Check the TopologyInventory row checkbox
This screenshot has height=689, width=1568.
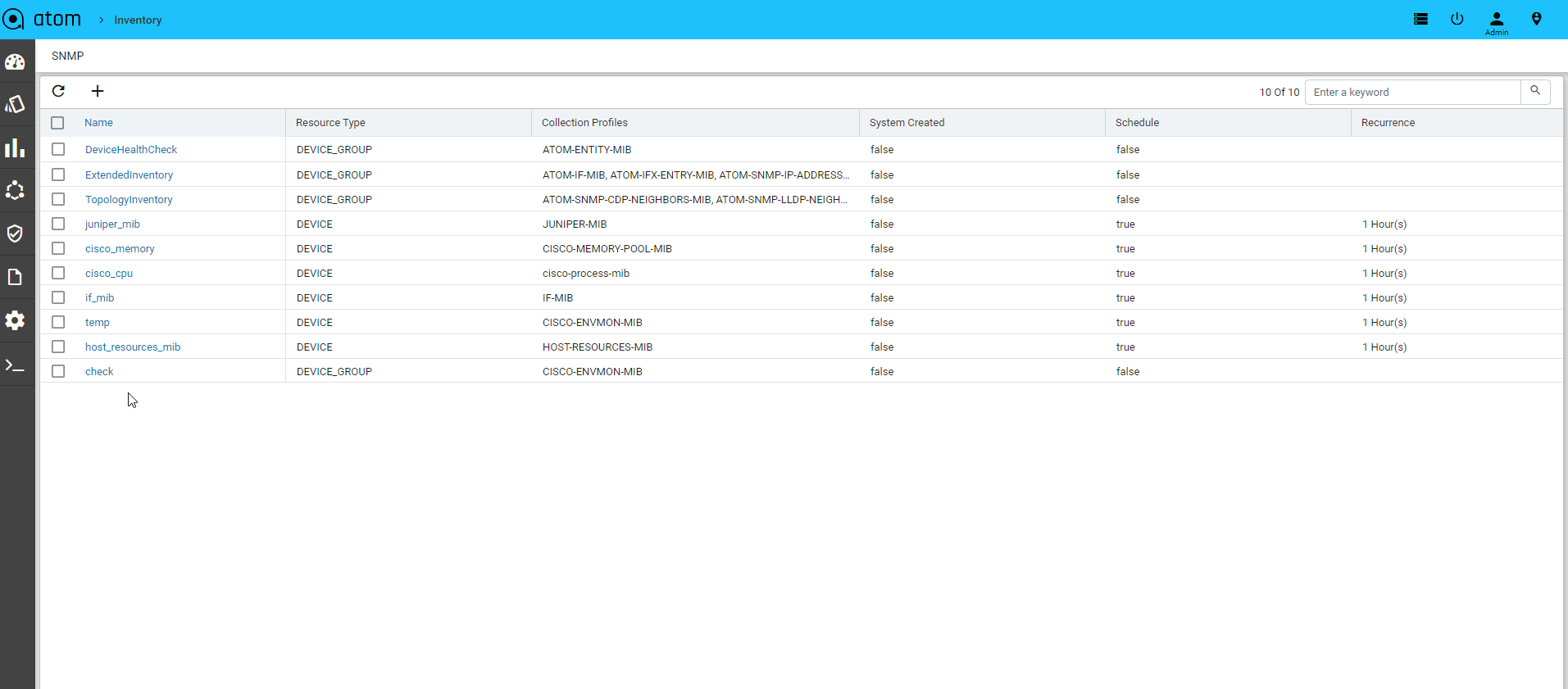58,199
